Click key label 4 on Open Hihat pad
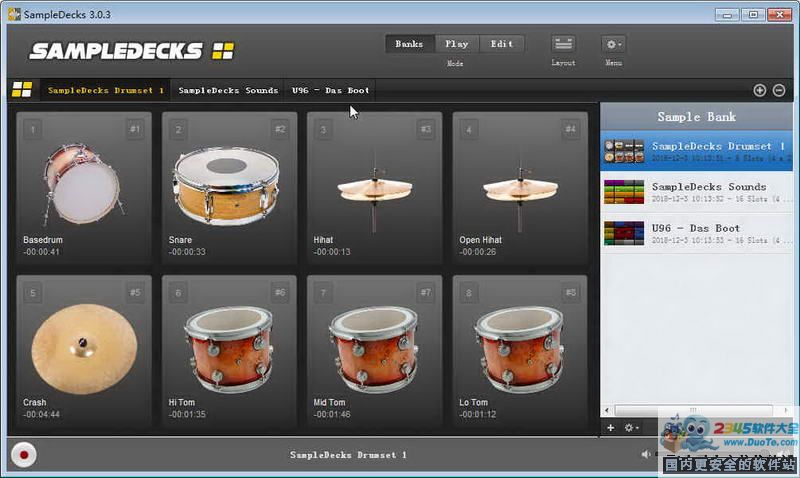 [x=469, y=130]
